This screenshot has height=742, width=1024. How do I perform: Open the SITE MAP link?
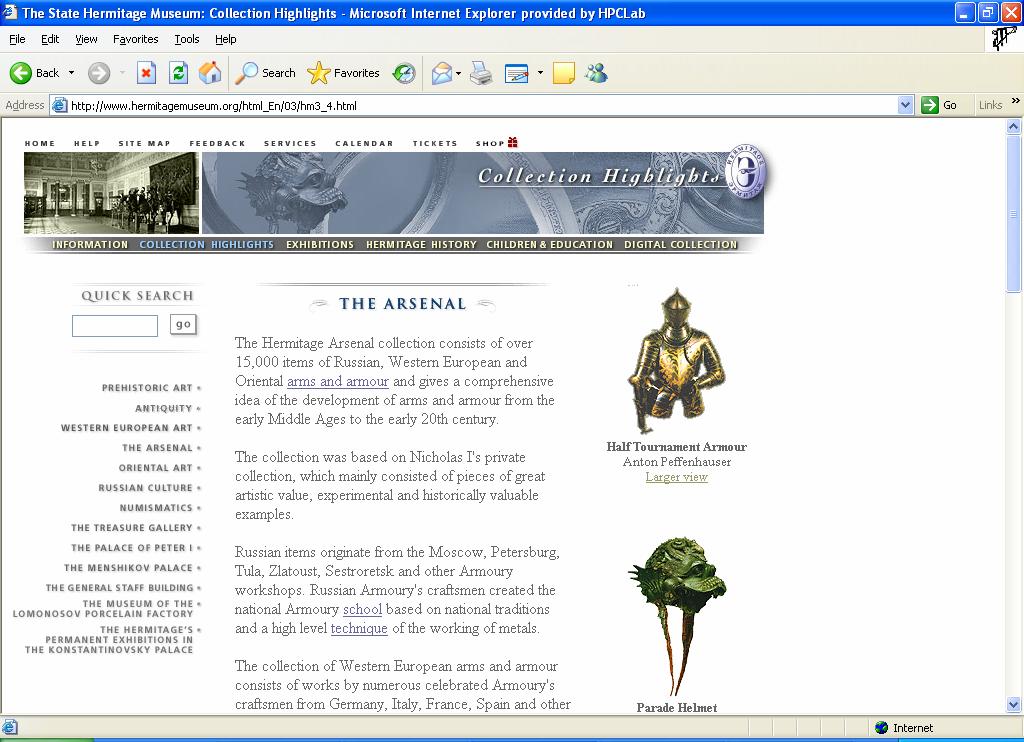point(144,144)
